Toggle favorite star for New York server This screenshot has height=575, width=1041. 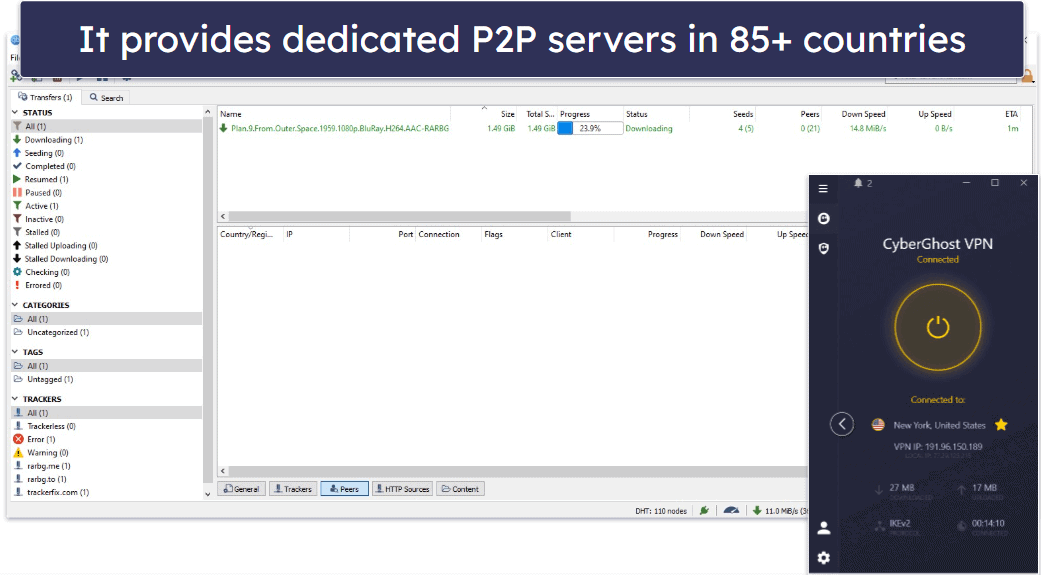[x=1001, y=425]
